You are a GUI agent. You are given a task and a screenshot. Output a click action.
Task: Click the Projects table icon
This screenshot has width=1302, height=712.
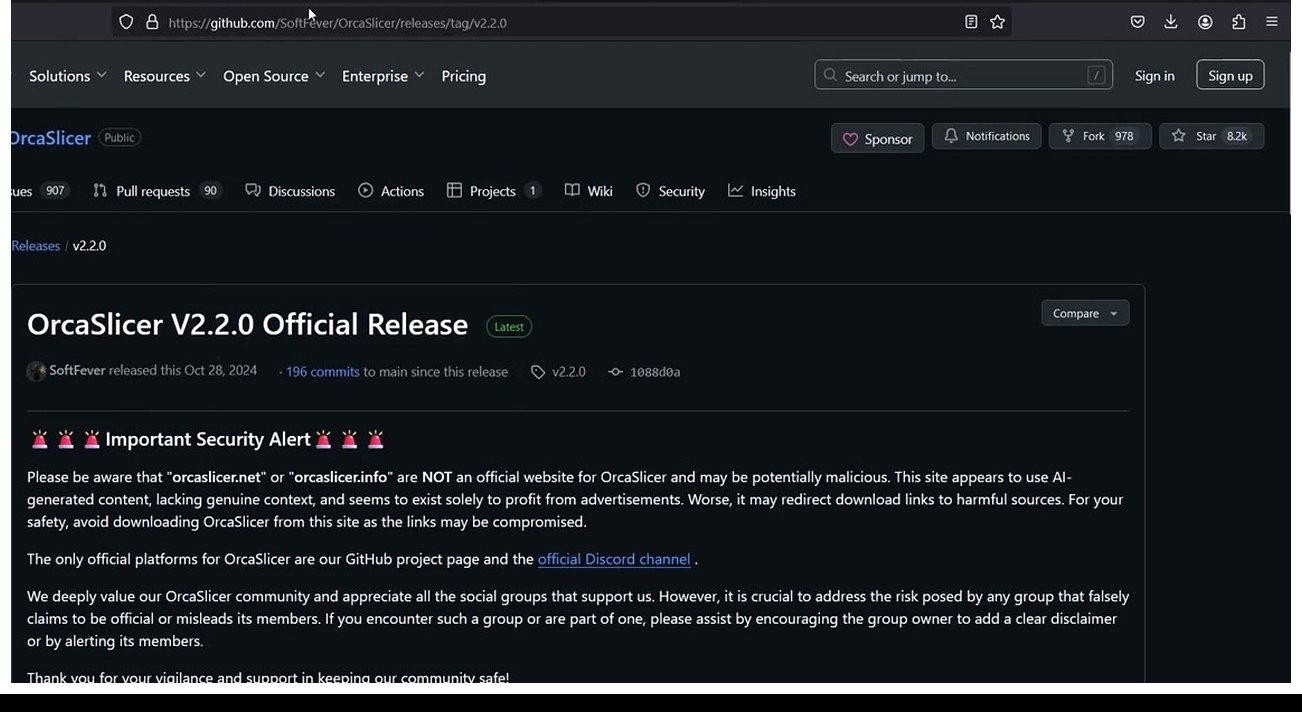[454, 190]
